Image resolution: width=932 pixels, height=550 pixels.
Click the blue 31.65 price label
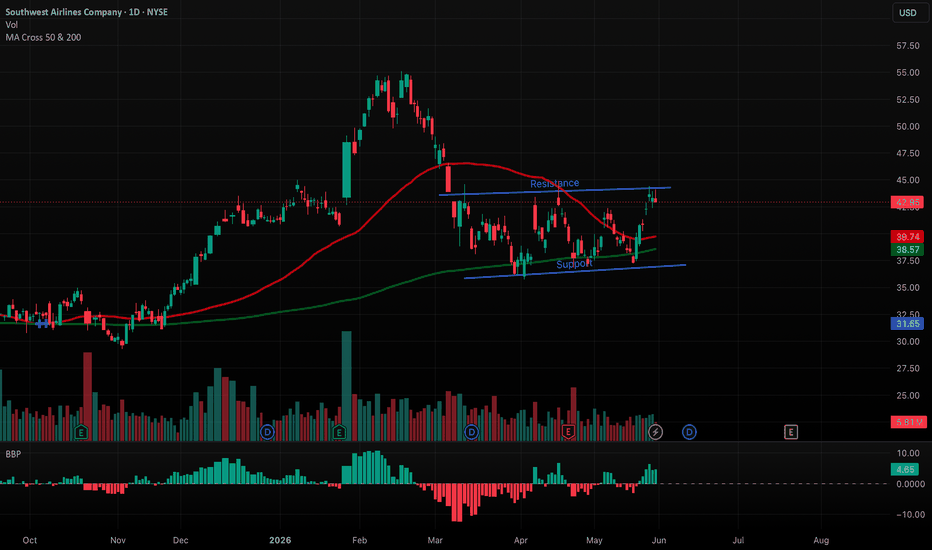coord(907,323)
